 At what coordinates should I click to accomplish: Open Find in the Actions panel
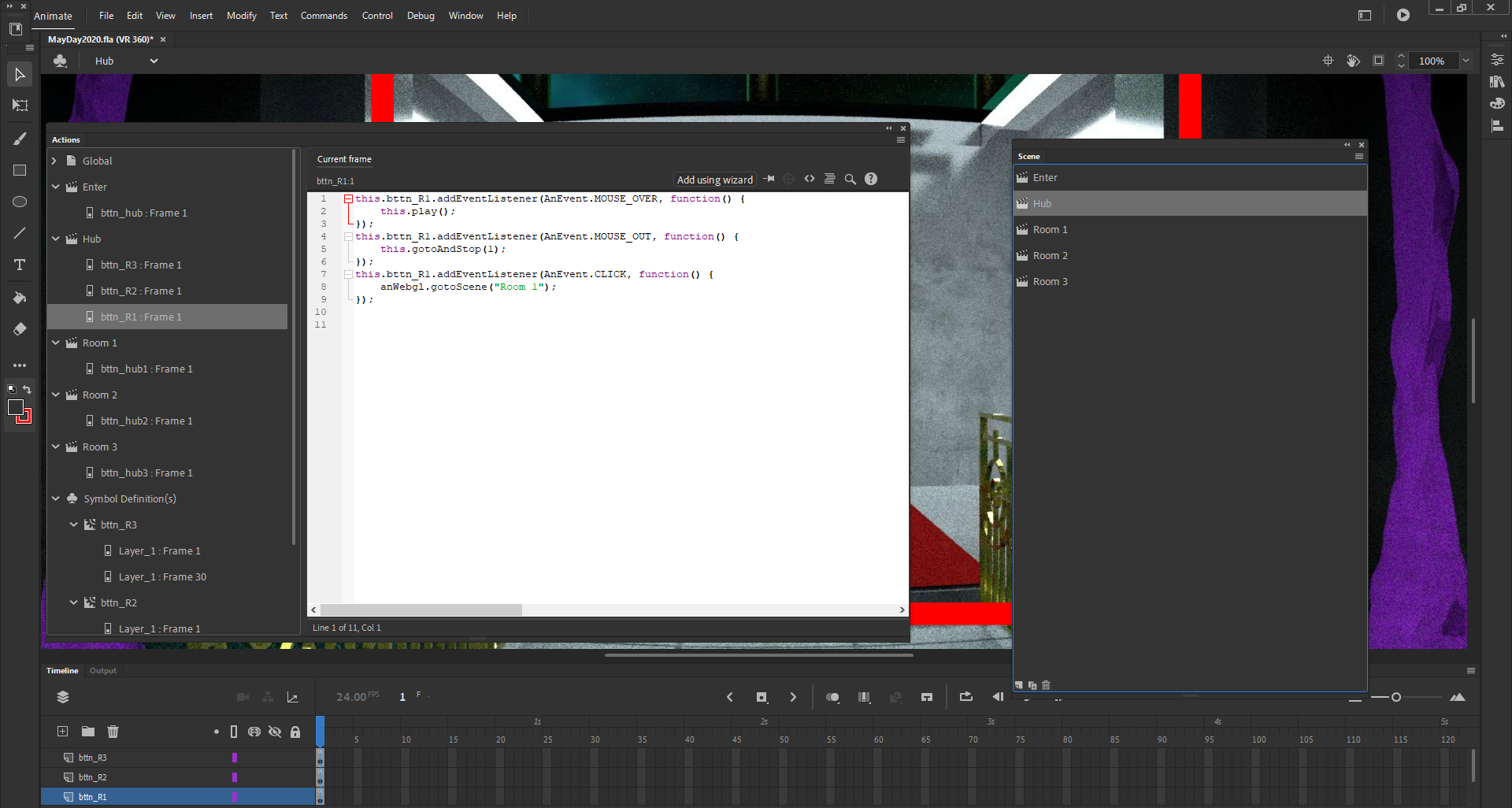pyautogui.click(x=850, y=179)
